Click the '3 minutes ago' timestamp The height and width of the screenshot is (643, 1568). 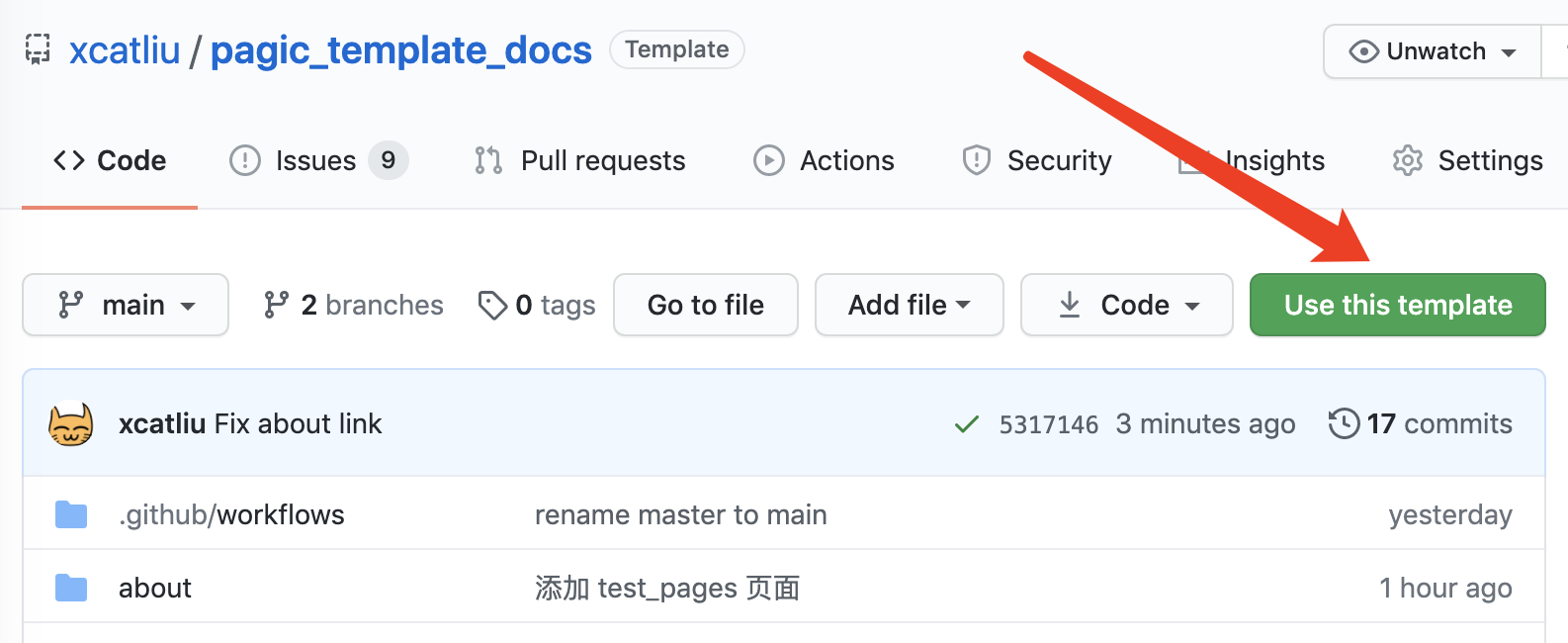tap(1205, 423)
